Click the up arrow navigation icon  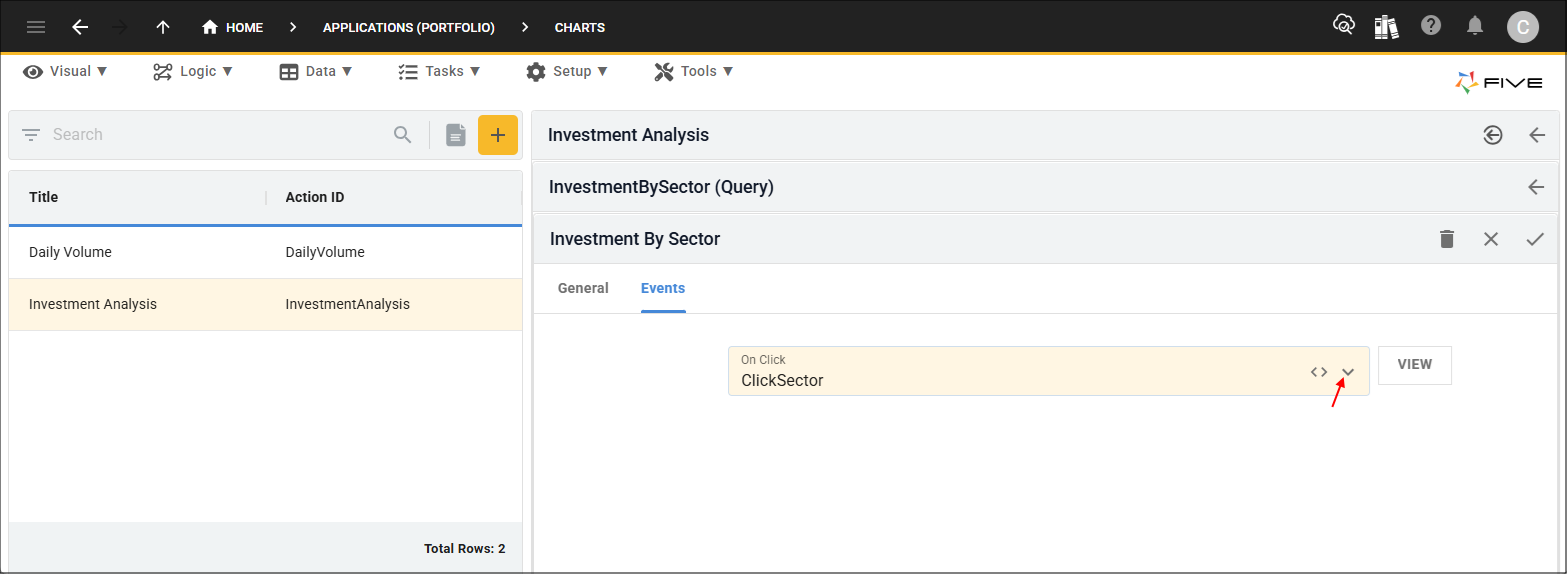tap(163, 27)
